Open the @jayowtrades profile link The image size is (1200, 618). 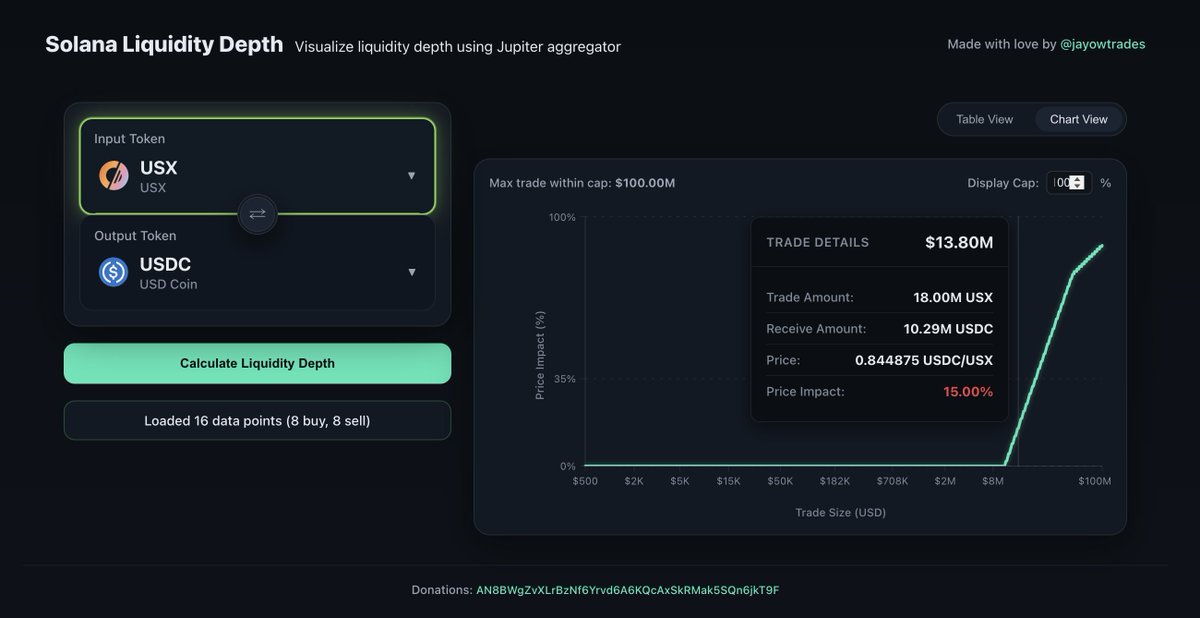(1102, 44)
